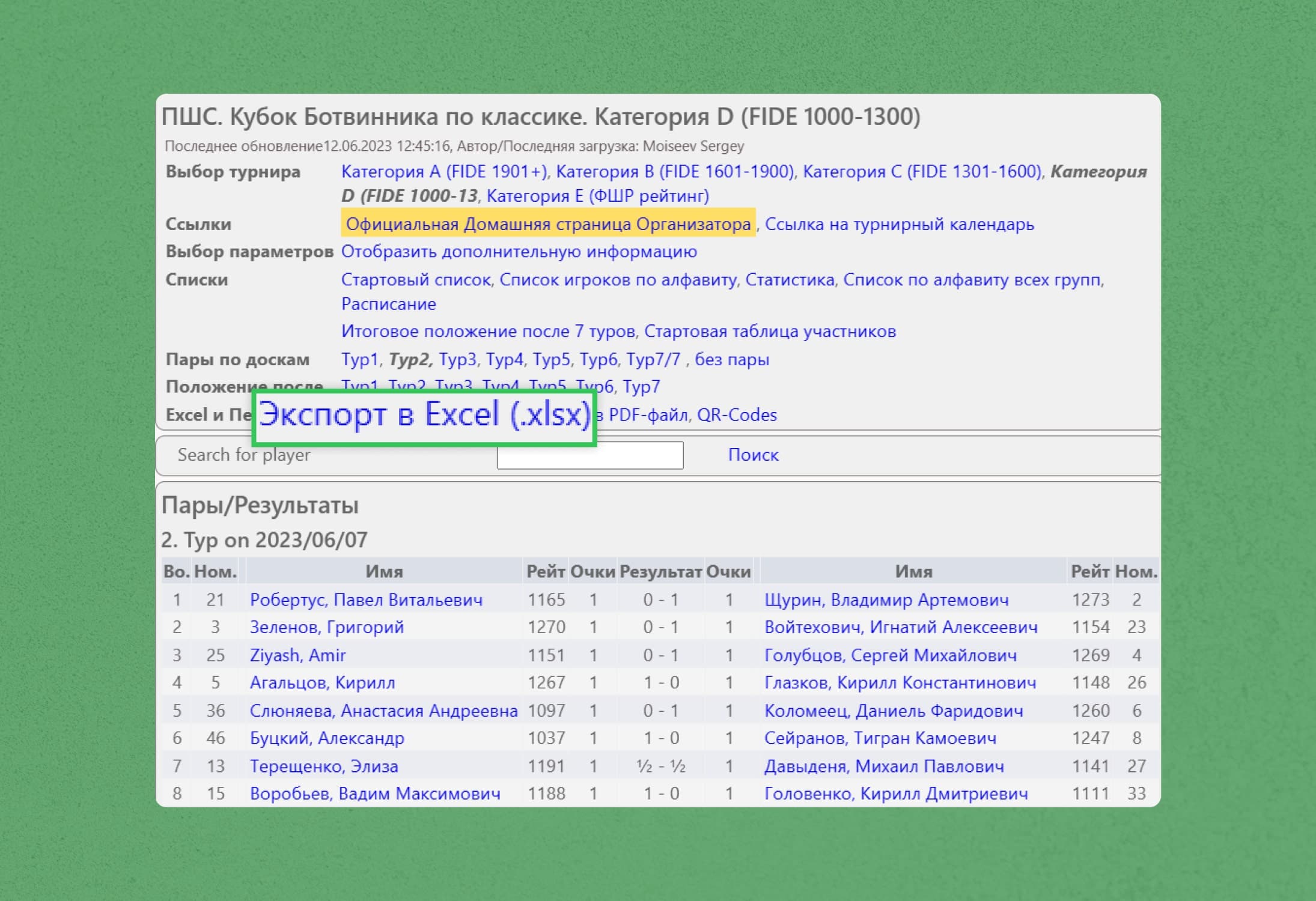Open player Глазков, Кирилл Константинович

click(x=900, y=683)
